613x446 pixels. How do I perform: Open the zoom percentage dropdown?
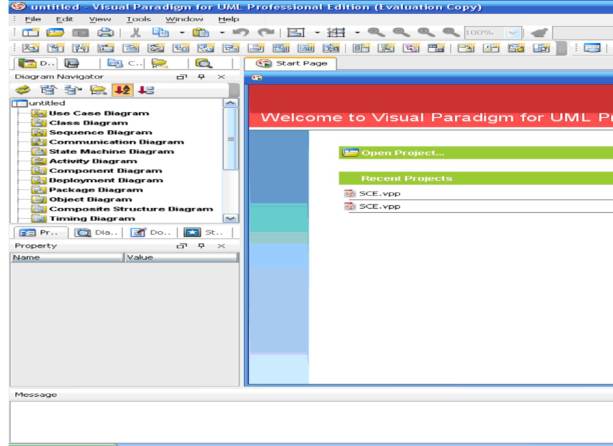(x=514, y=33)
